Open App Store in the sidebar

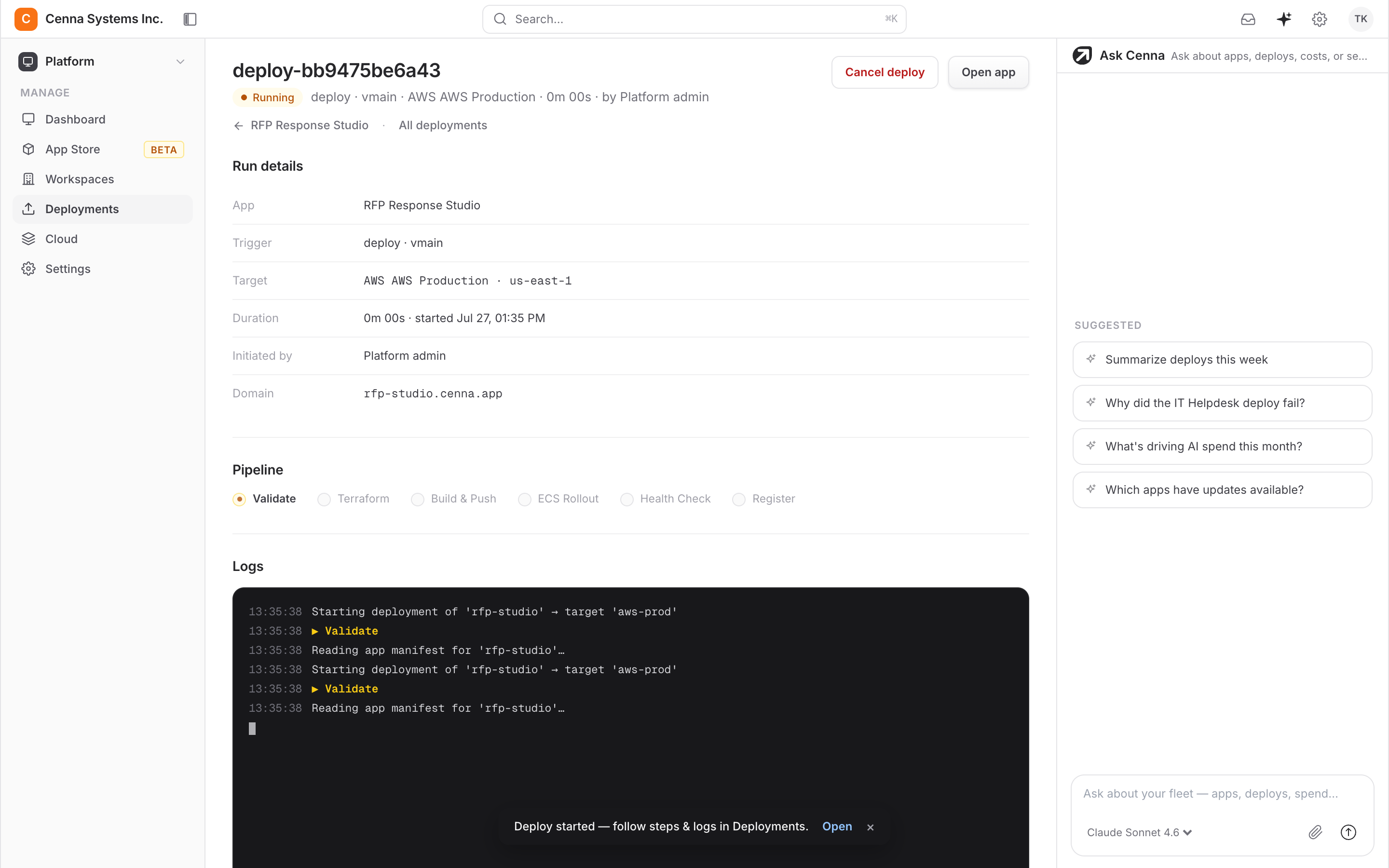click(103, 149)
